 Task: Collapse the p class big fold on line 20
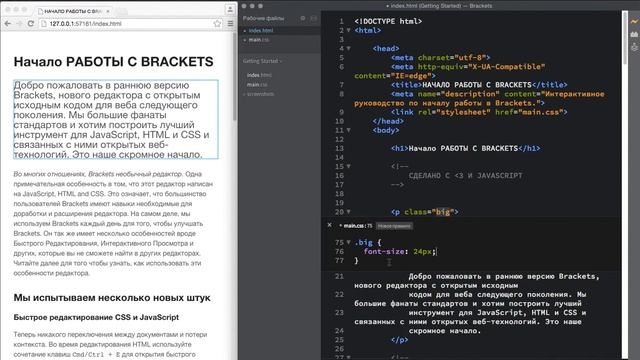pos(349,212)
